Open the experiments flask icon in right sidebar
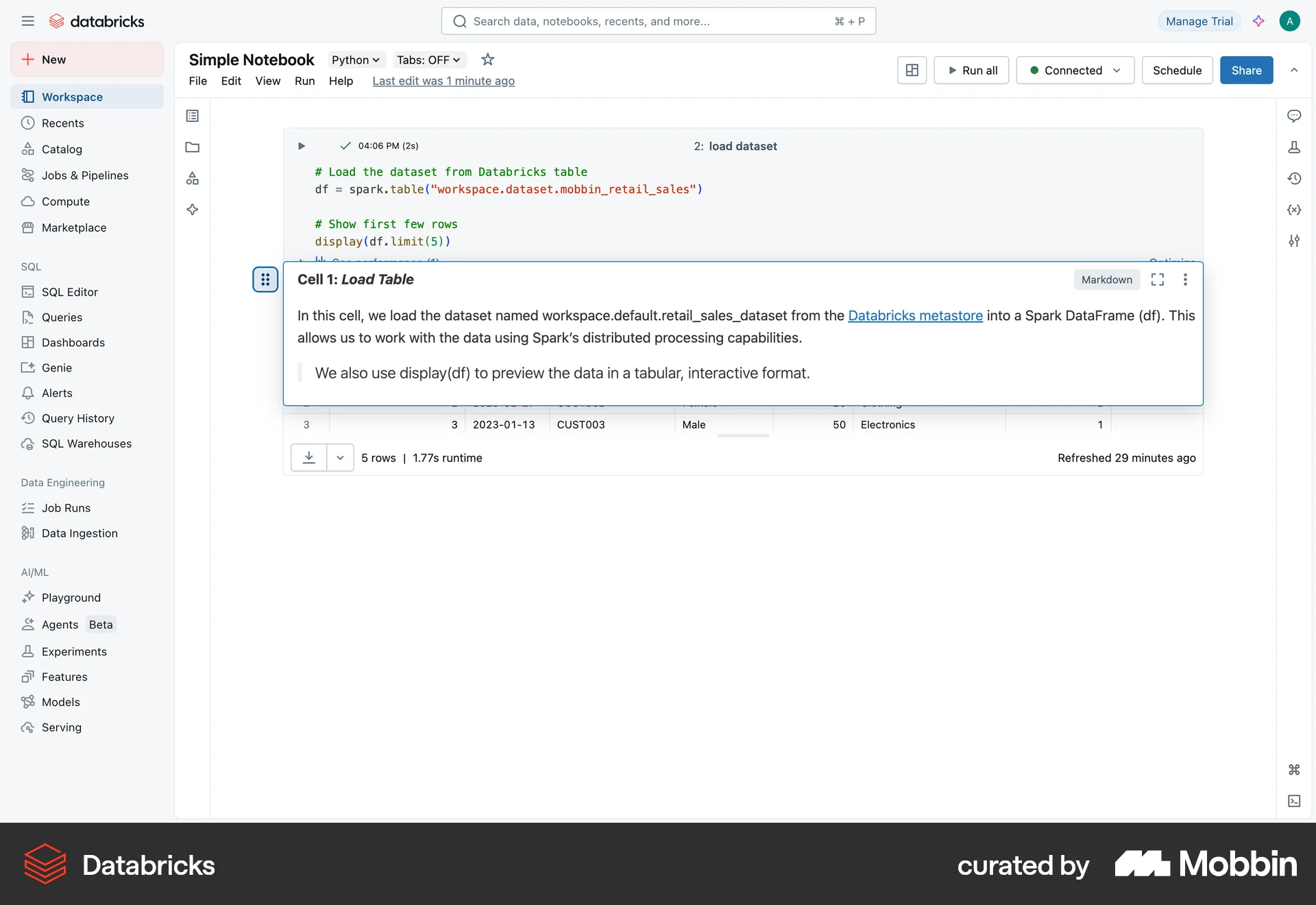The image size is (1316, 905). [x=1295, y=147]
